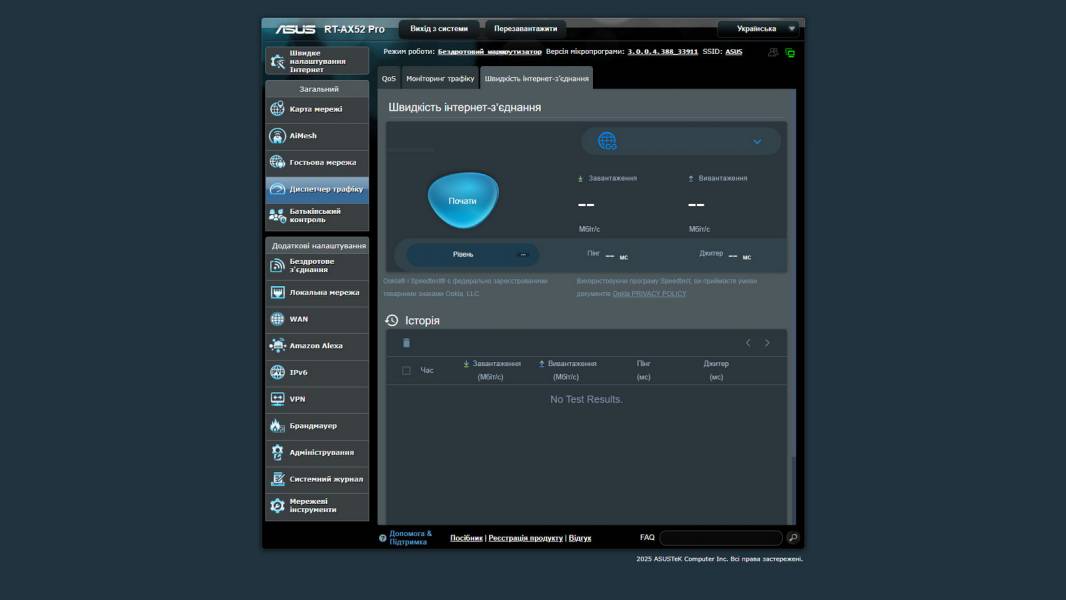Click the Amazon Alexa icon in sidebar
Image resolution: width=1066 pixels, height=600 pixels.
(x=278, y=346)
